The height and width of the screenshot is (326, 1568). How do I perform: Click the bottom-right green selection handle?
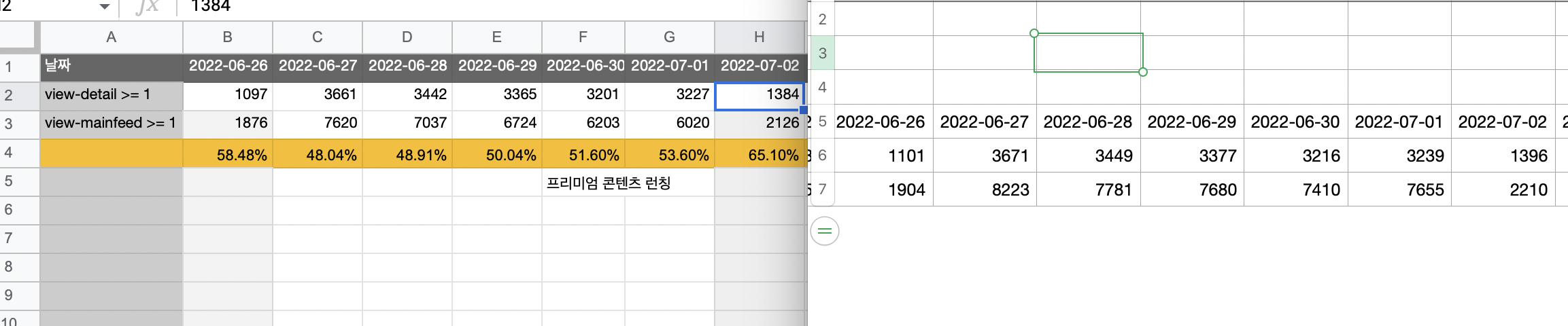click(x=1143, y=72)
